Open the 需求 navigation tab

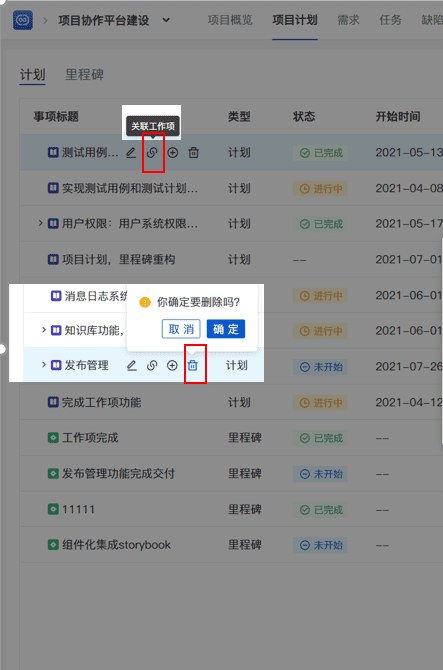[x=348, y=20]
